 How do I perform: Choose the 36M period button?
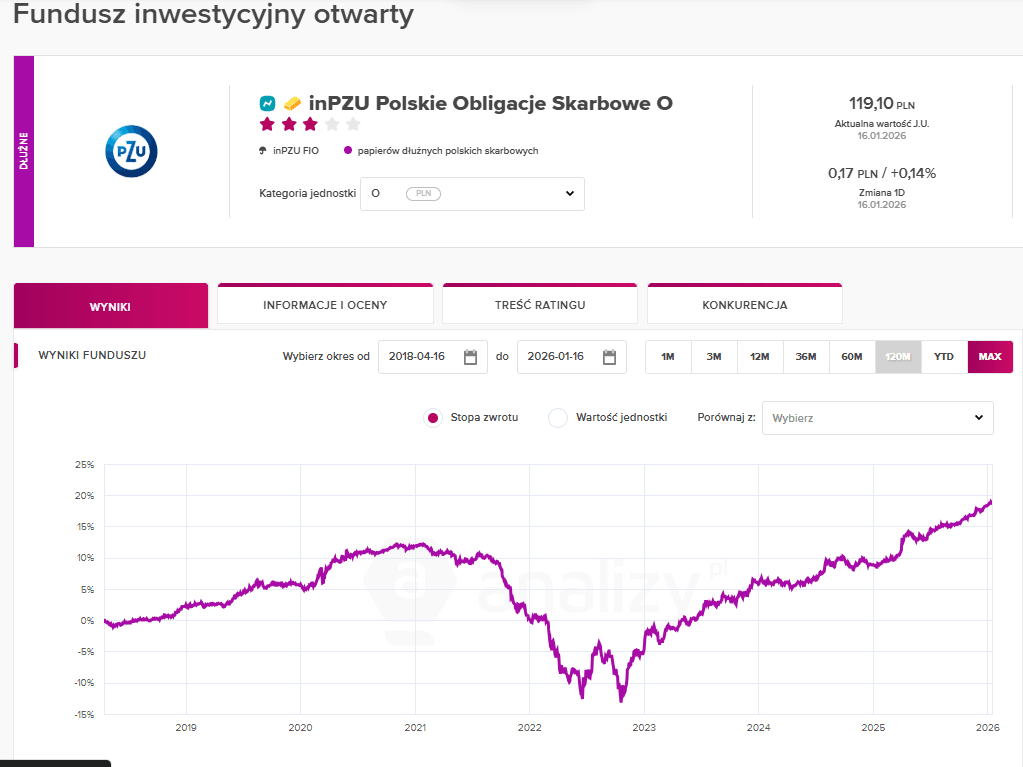[x=806, y=357]
